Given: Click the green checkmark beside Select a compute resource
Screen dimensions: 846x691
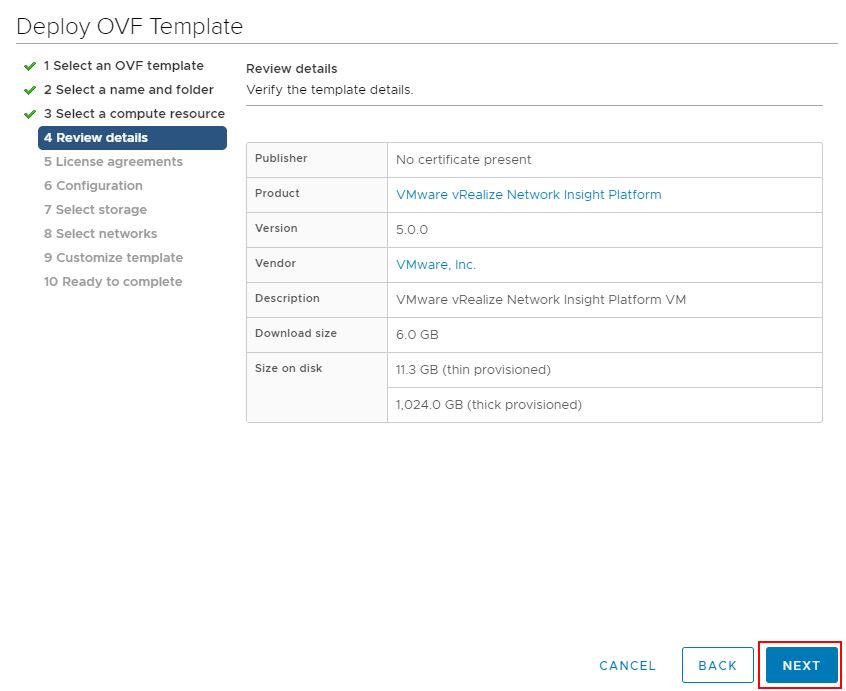Looking at the screenshot, I should click(x=30, y=114).
